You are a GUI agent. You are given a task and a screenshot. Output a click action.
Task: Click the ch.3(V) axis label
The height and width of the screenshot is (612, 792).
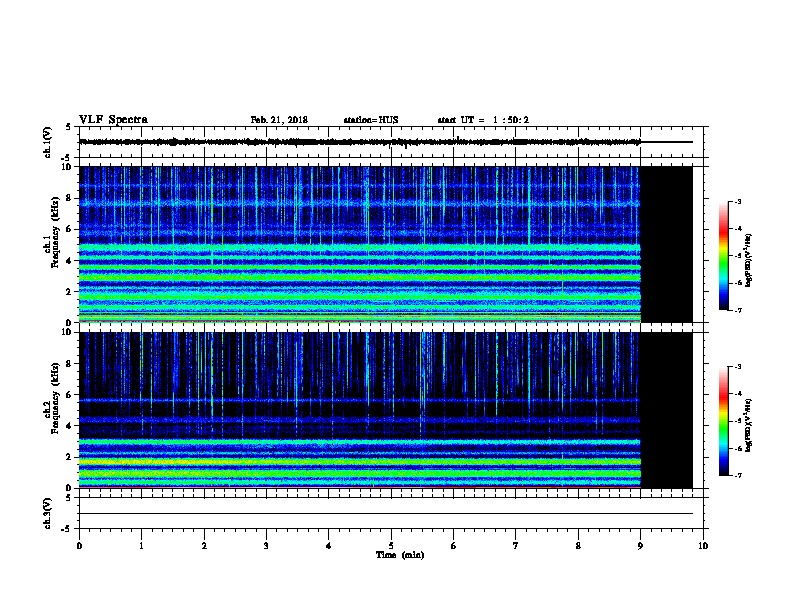(47, 513)
